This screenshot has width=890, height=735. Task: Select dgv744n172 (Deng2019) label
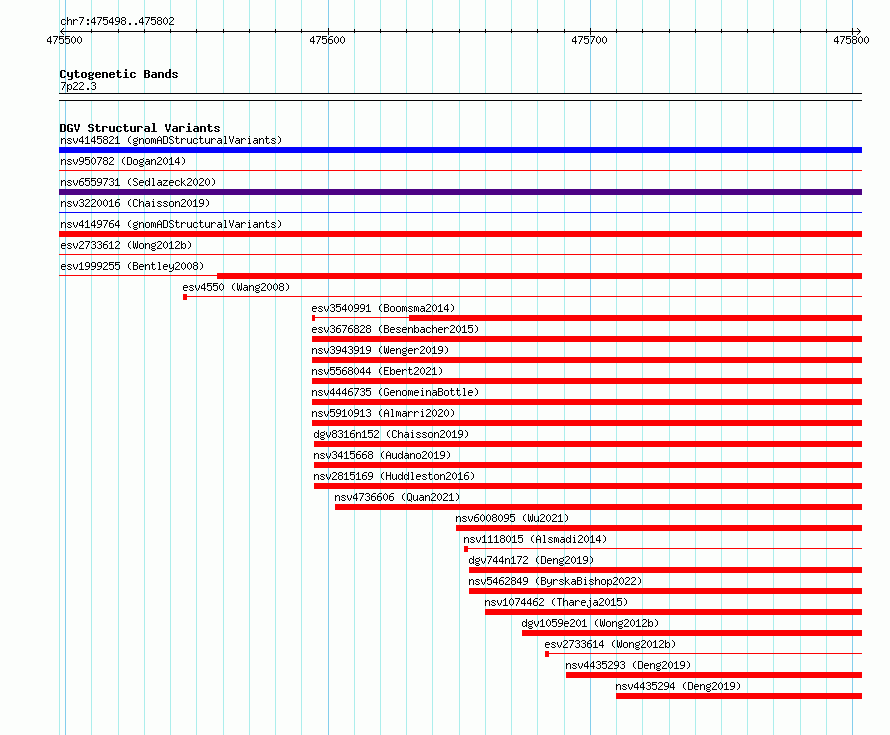531,560
